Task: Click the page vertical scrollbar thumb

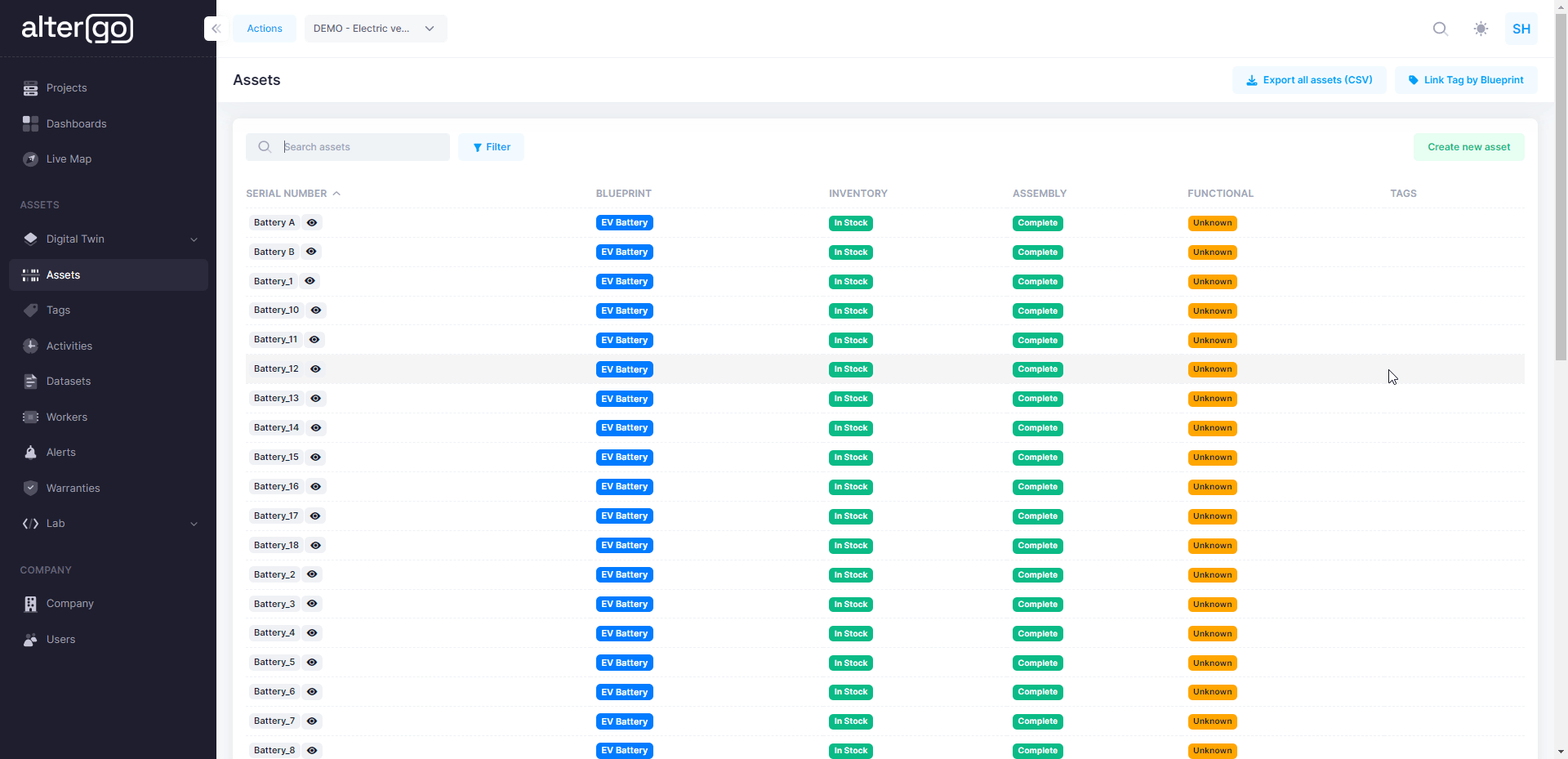Action: 1561,188
